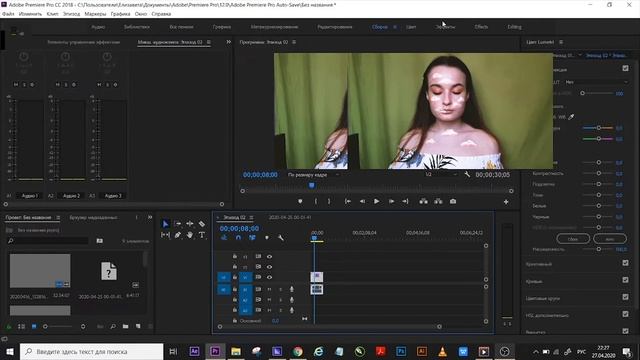Toggle timeline Snap magnet icon
640x360 pixels.
point(238,238)
